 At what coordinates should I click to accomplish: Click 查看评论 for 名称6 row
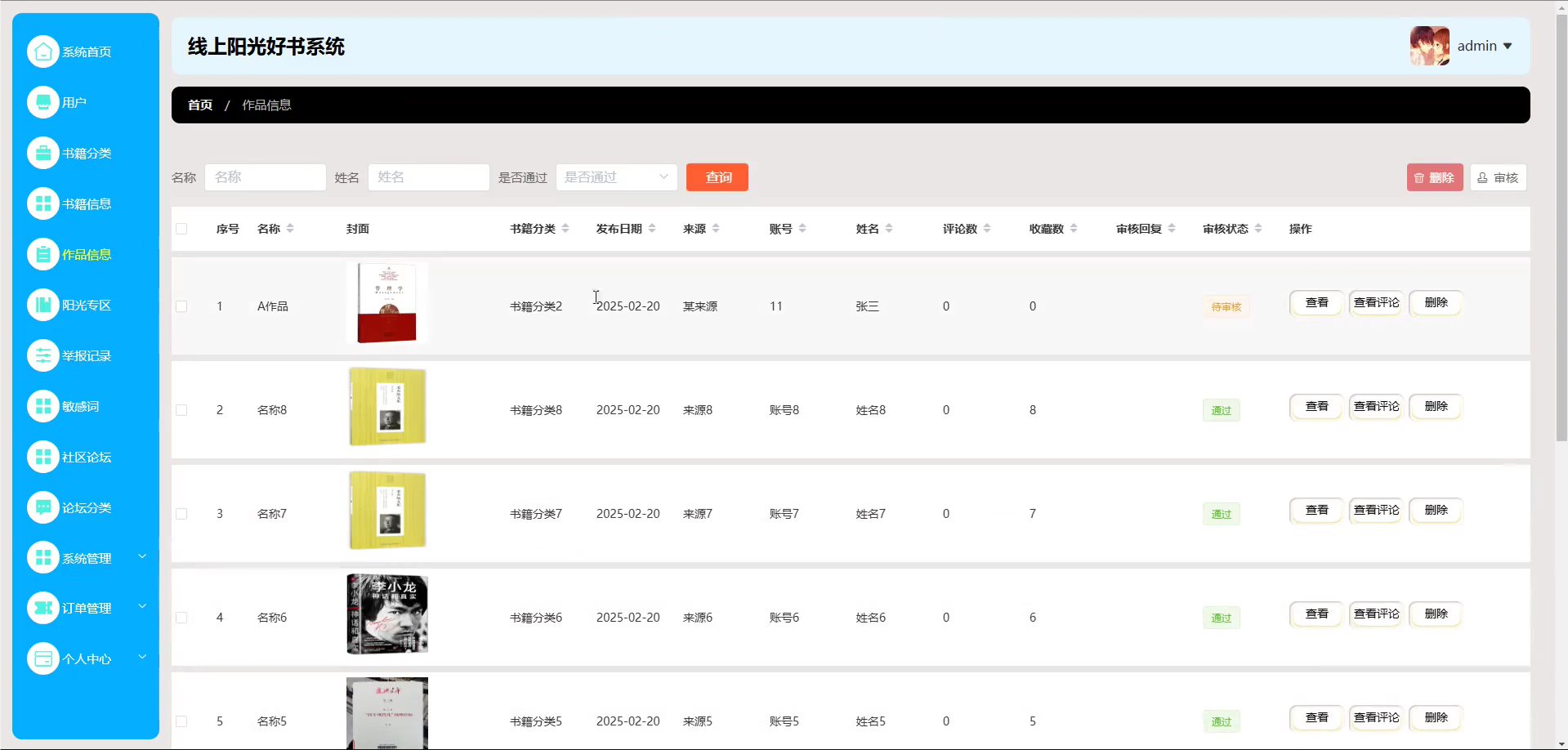pos(1376,614)
